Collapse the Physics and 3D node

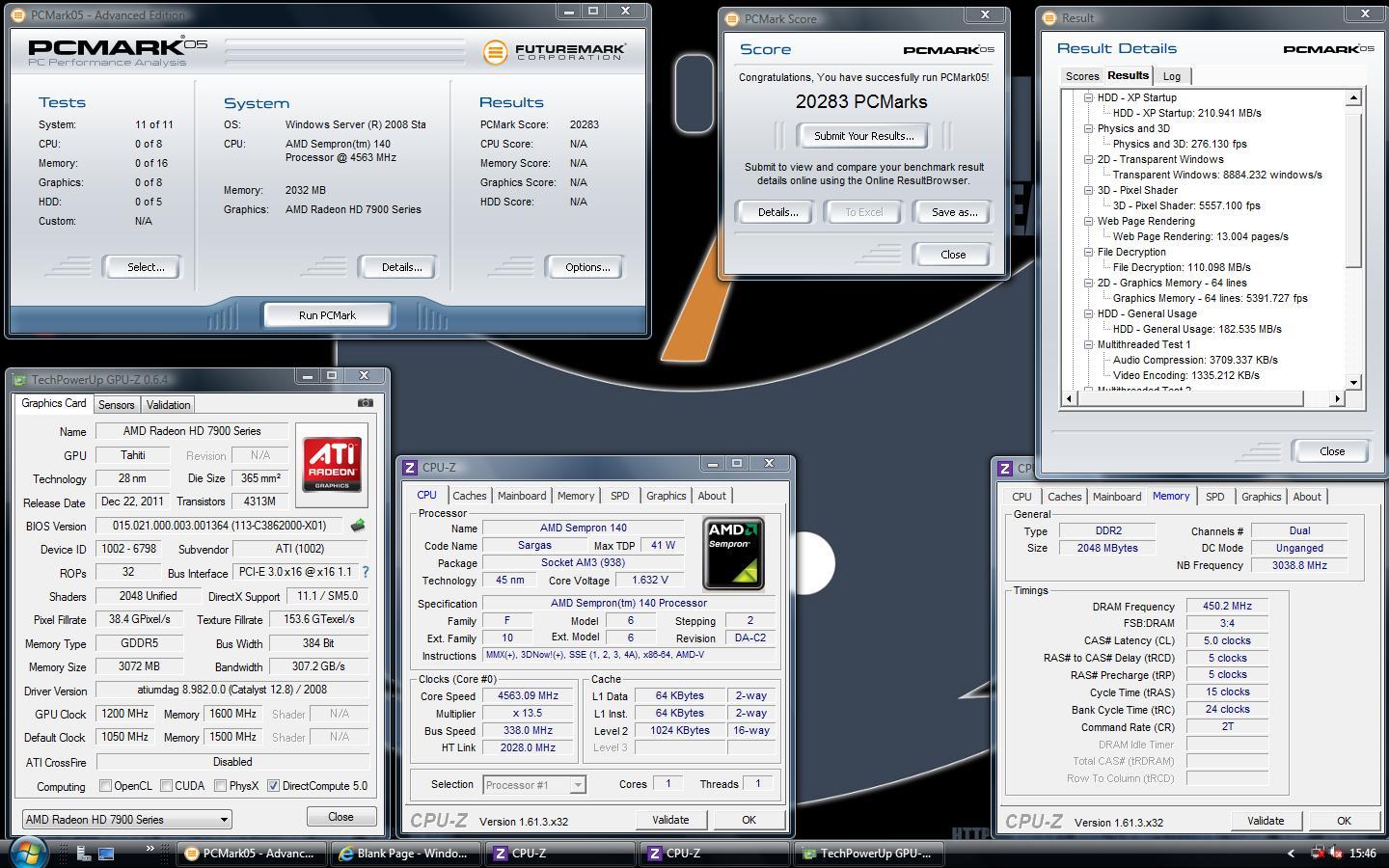pyautogui.click(x=1088, y=128)
